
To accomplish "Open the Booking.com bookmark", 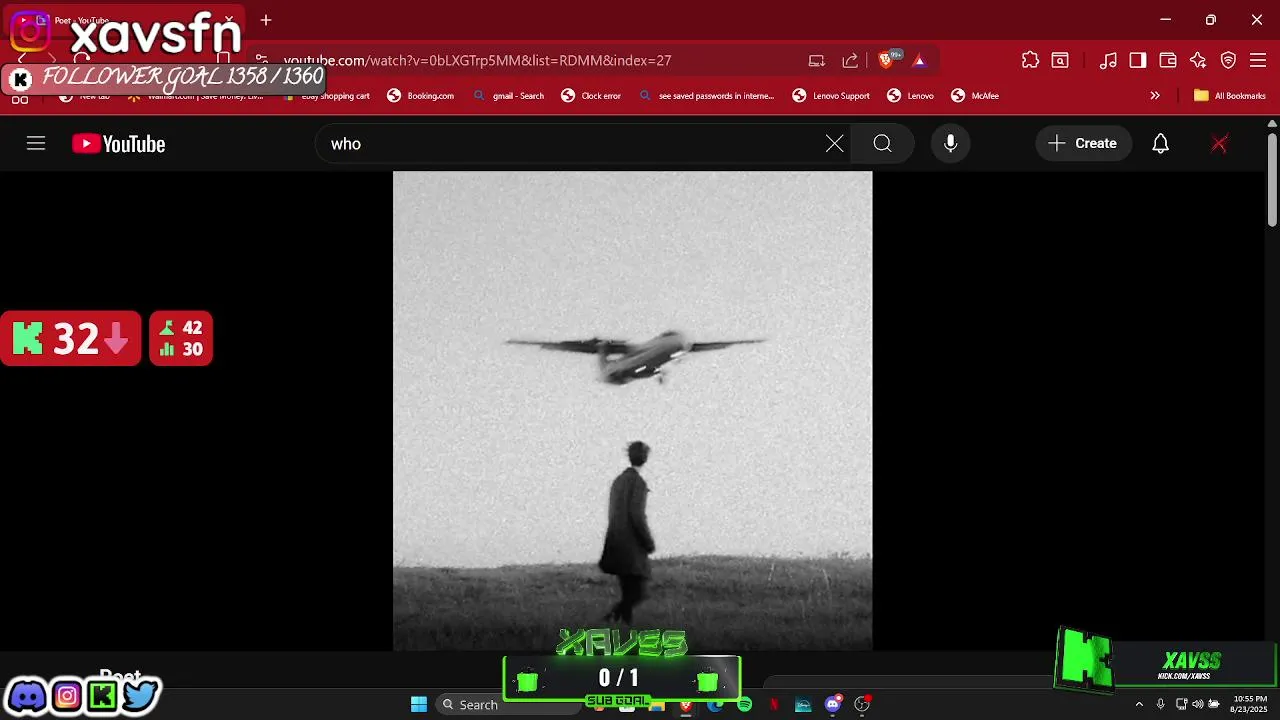I will (421, 96).
